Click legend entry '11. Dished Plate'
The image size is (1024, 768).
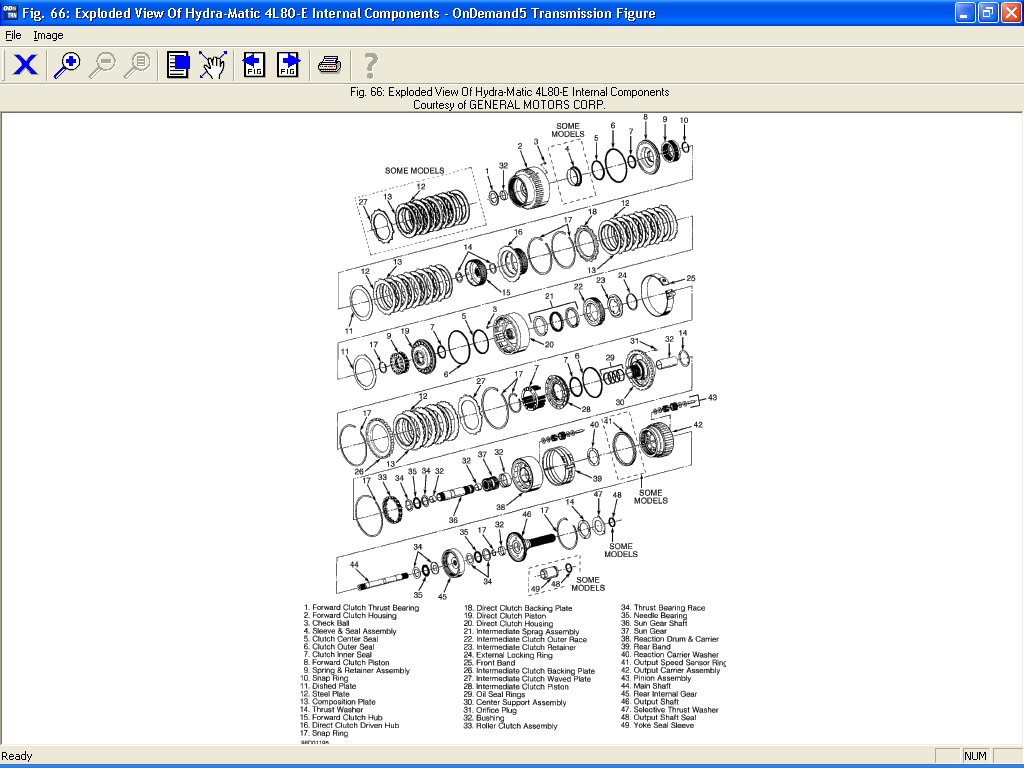(x=328, y=686)
